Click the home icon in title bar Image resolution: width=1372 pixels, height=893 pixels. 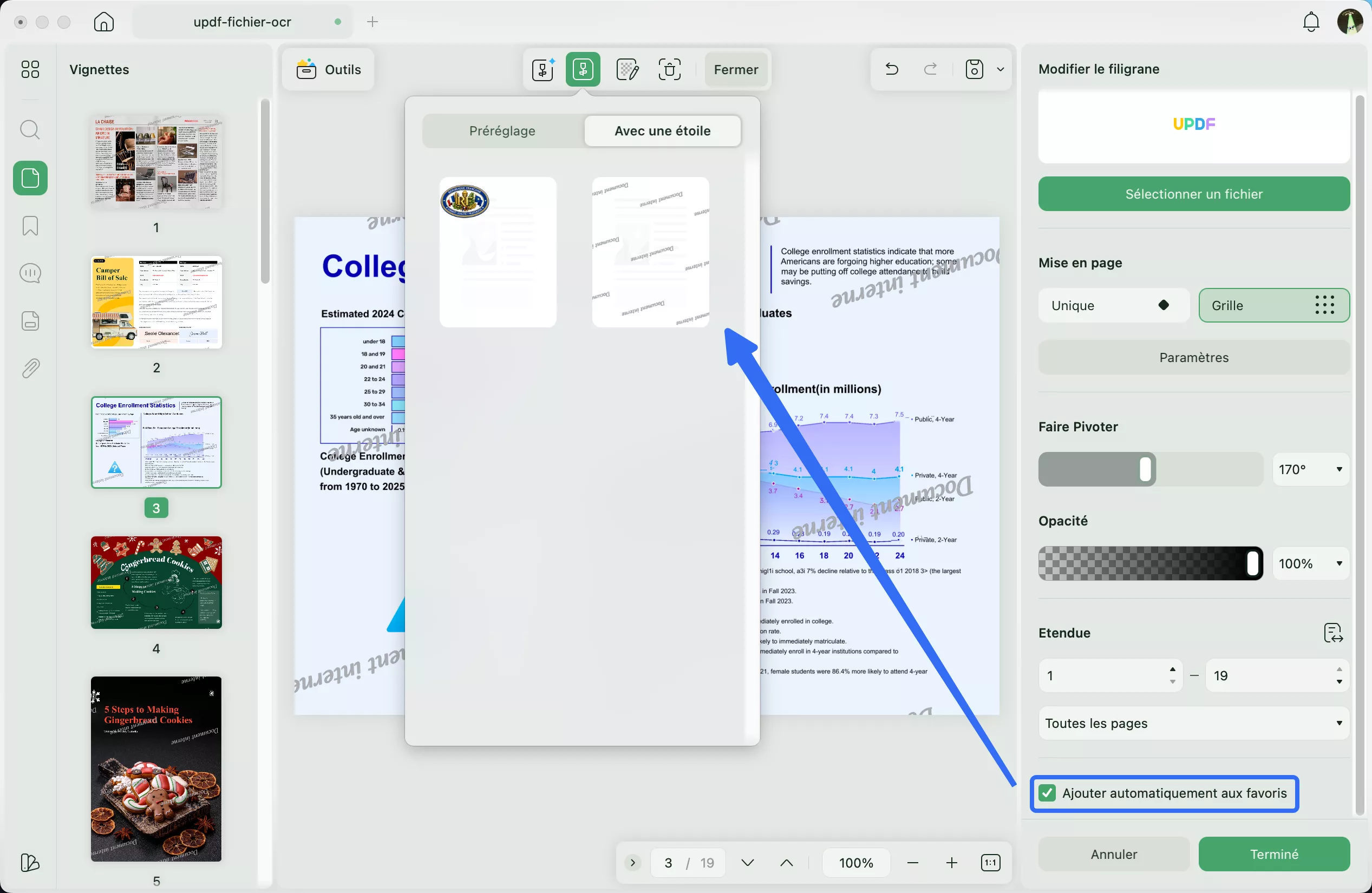104,22
